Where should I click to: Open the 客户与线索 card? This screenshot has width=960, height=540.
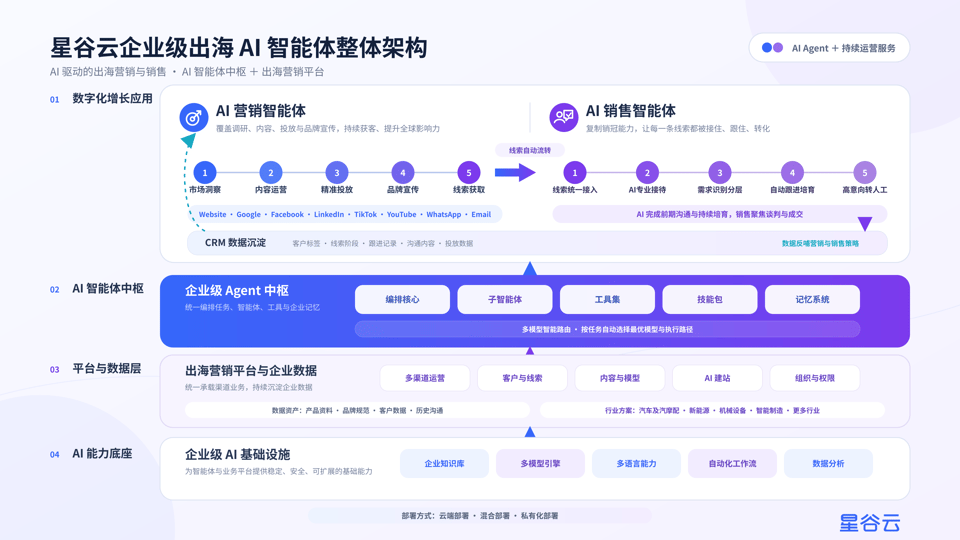[x=522, y=378]
